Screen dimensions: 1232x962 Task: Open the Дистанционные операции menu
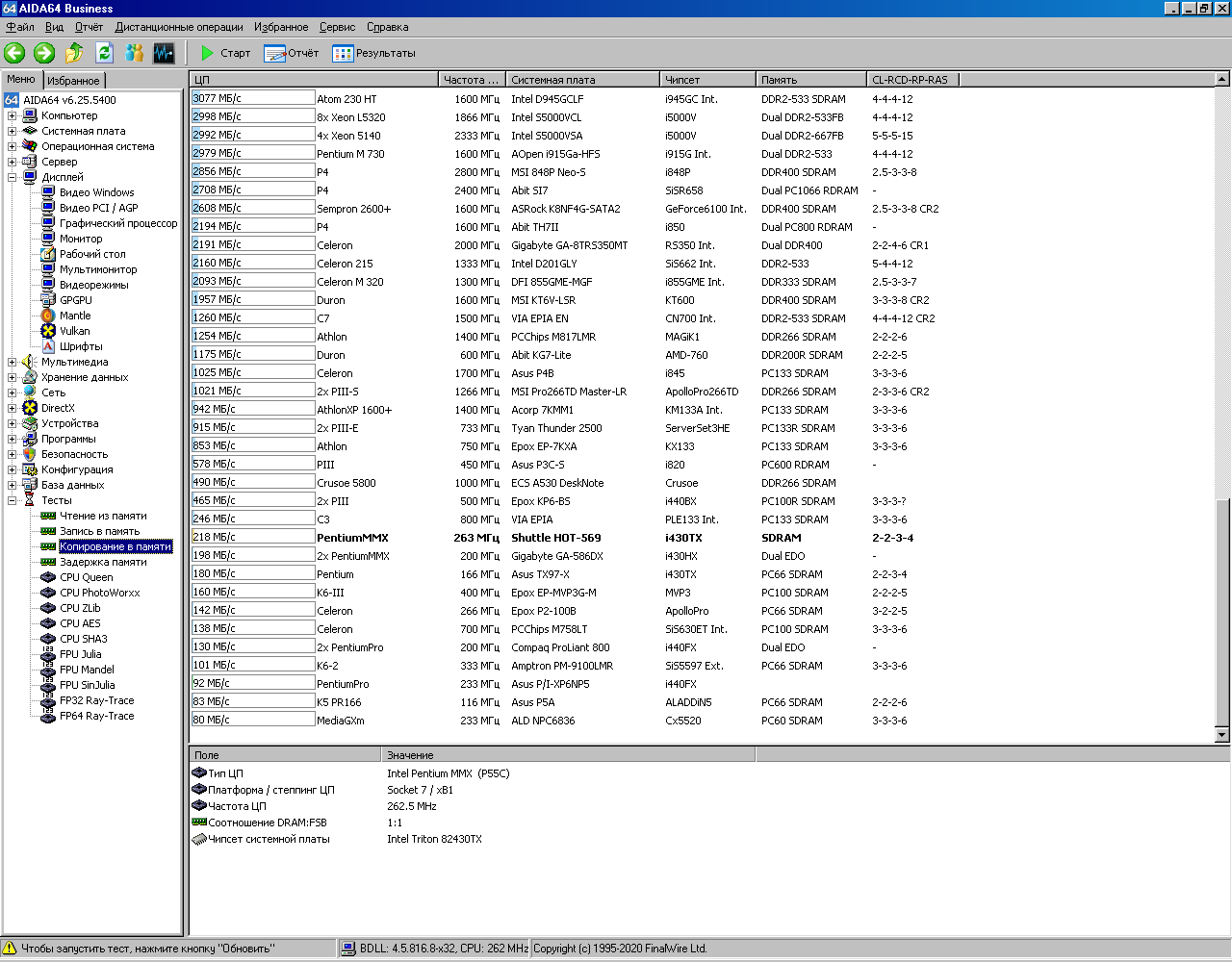[x=179, y=27]
